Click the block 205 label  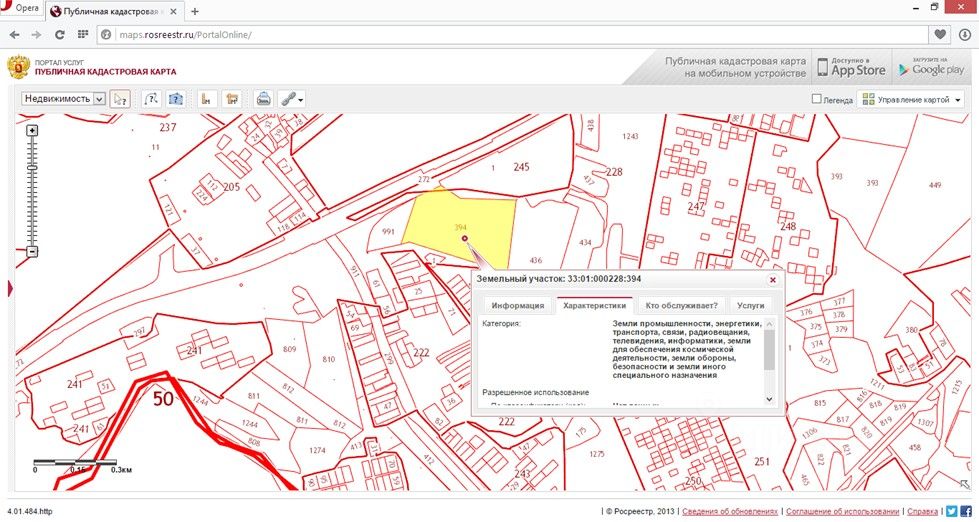click(232, 187)
